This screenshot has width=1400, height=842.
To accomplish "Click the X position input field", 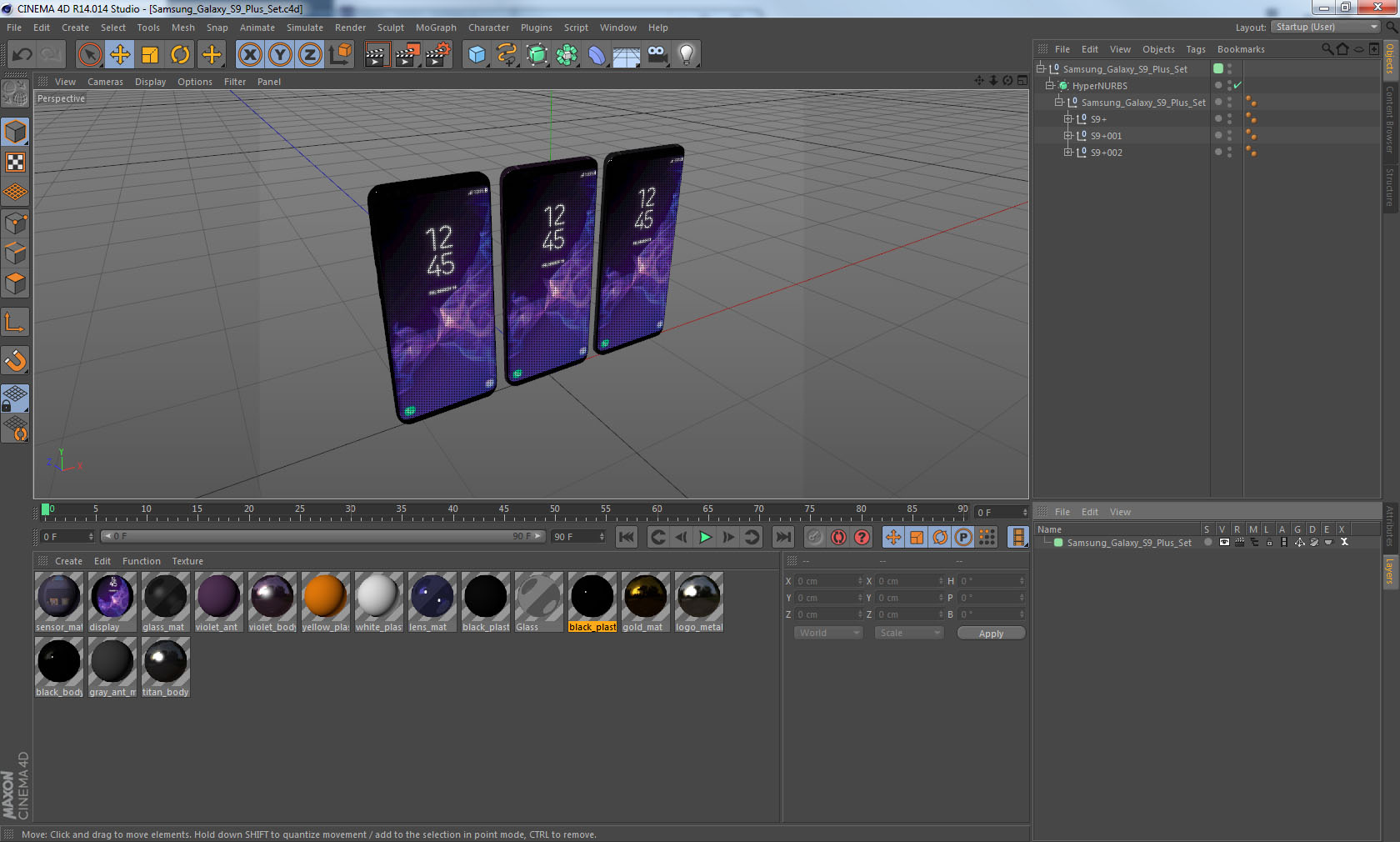I will [x=828, y=581].
